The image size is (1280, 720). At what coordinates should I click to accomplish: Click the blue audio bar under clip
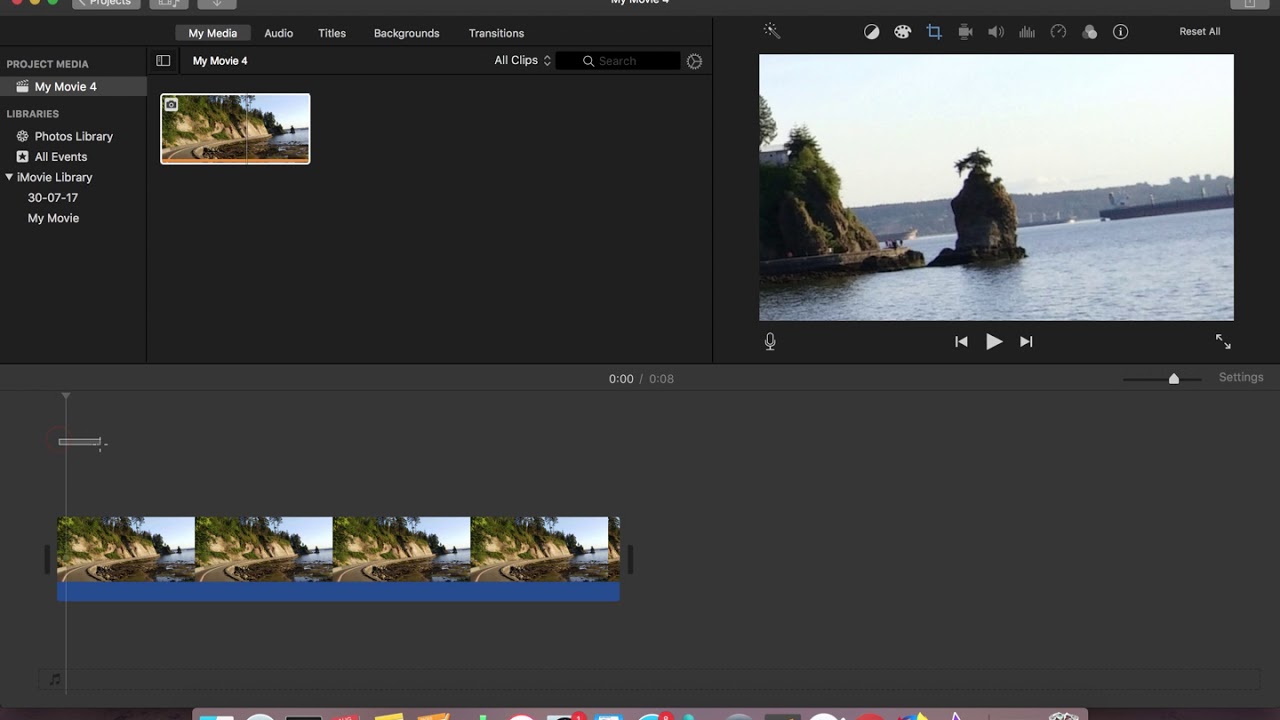(x=338, y=592)
